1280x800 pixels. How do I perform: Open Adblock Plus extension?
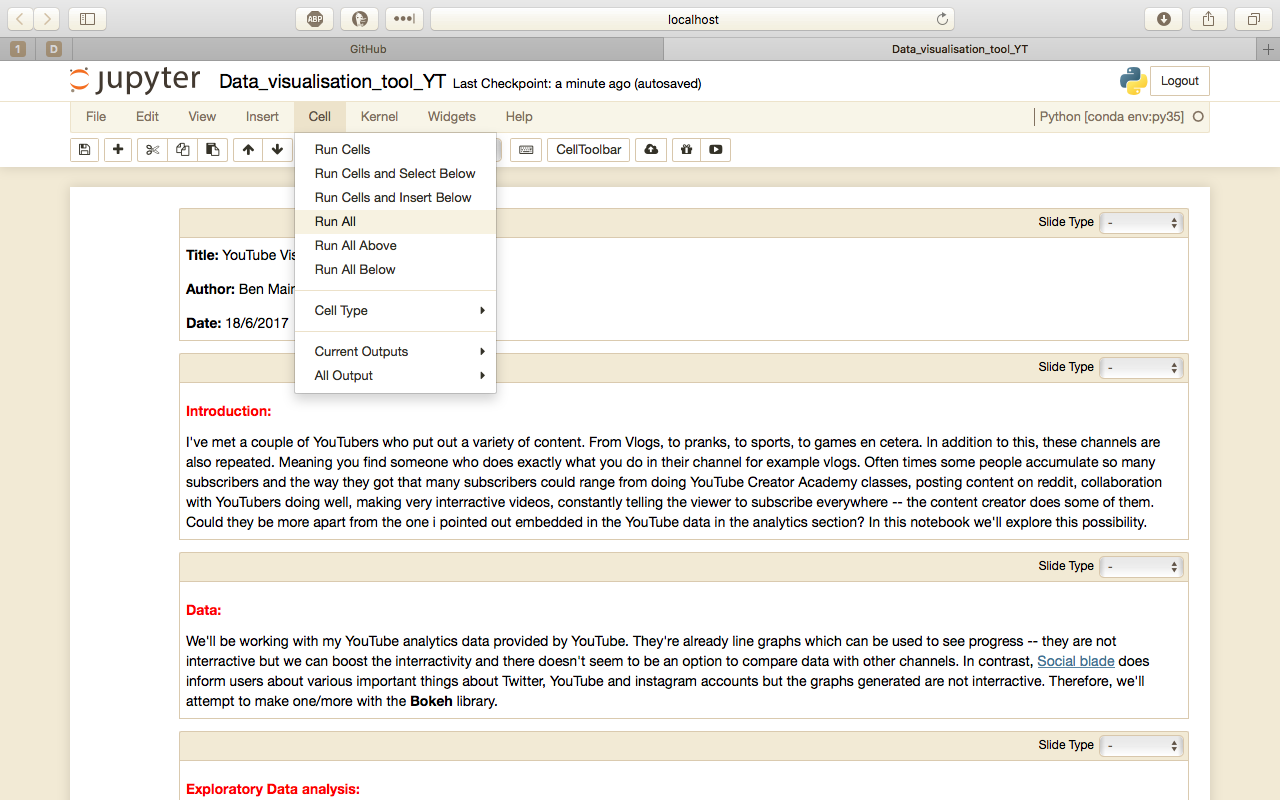click(x=315, y=19)
